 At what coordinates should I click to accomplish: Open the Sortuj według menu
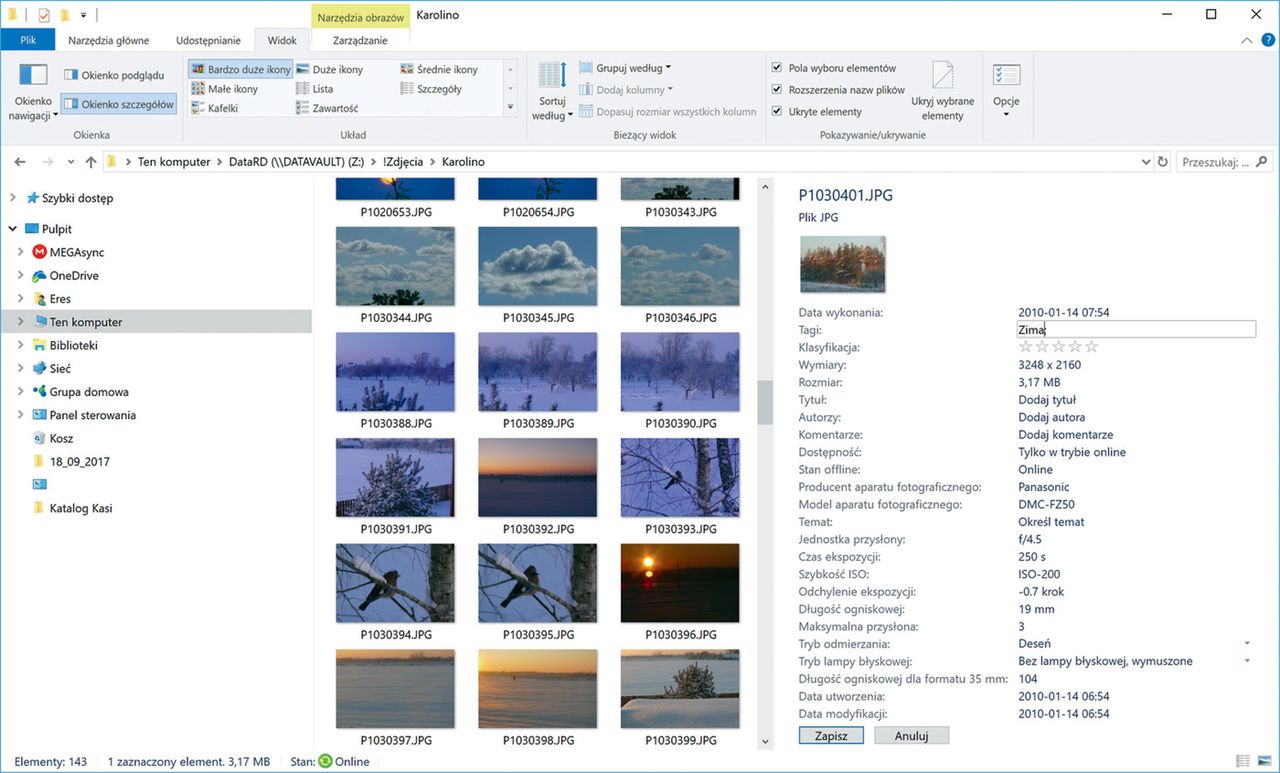point(552,92)
